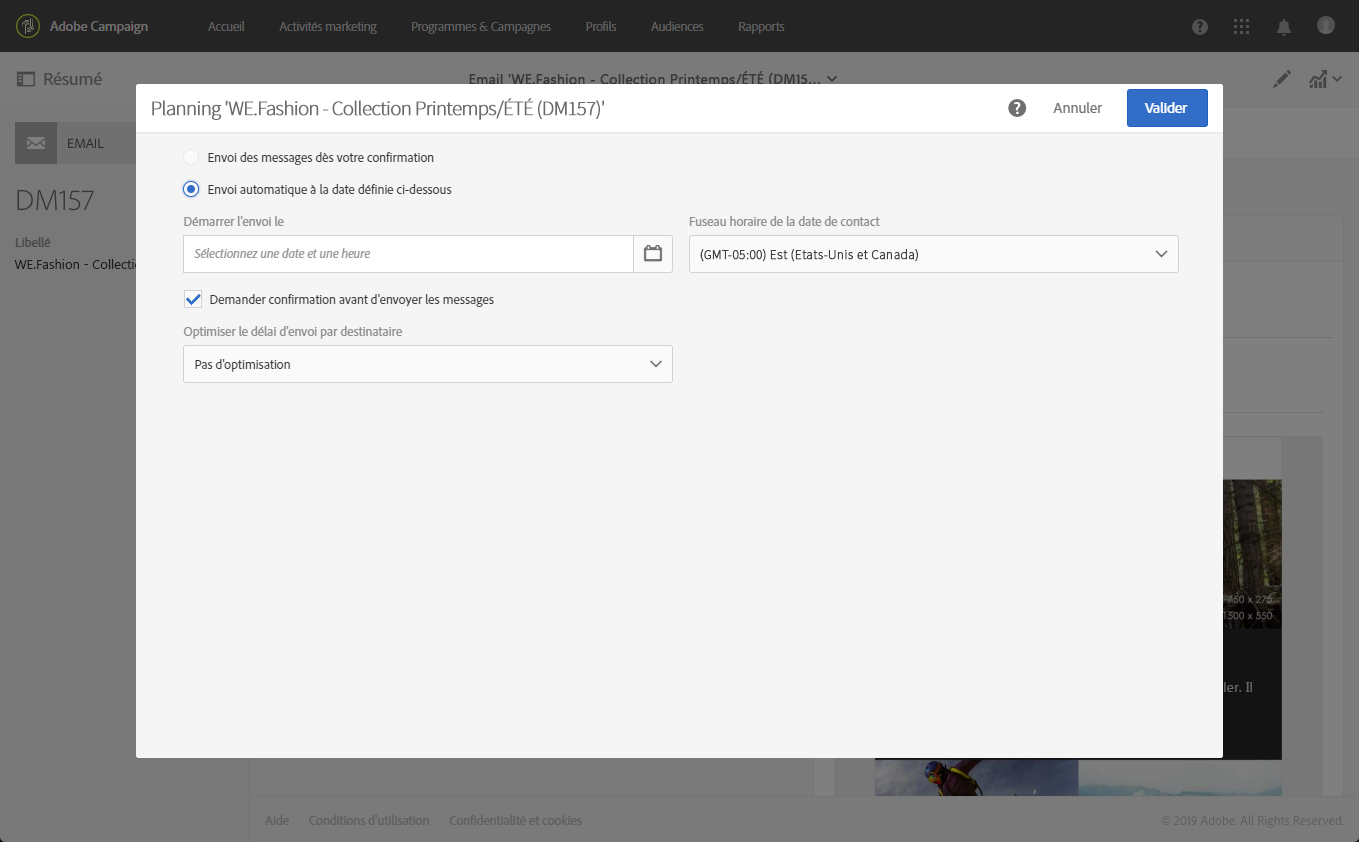Click the help icon in Planning dialog

[x=1017, y=108]
